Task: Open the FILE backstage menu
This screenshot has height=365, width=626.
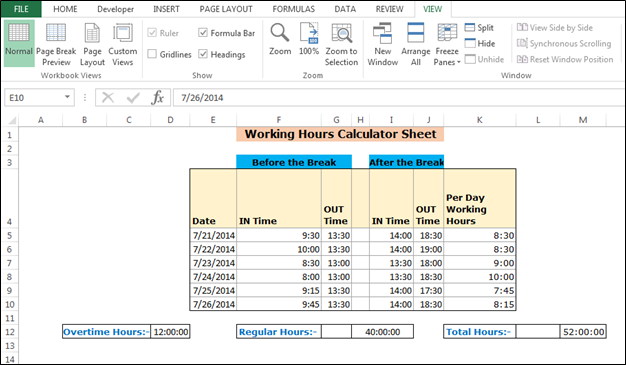Action: (21, 9)
